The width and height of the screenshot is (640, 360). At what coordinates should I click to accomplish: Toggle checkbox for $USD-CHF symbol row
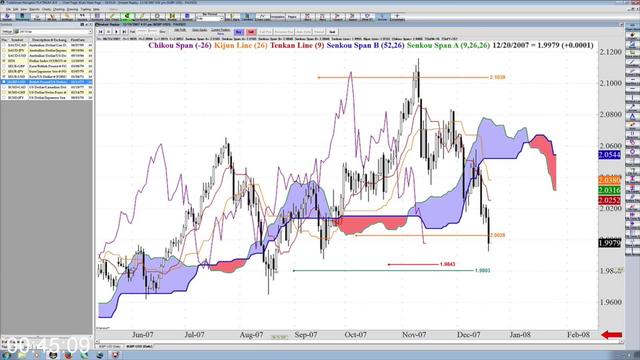point(4,93)
